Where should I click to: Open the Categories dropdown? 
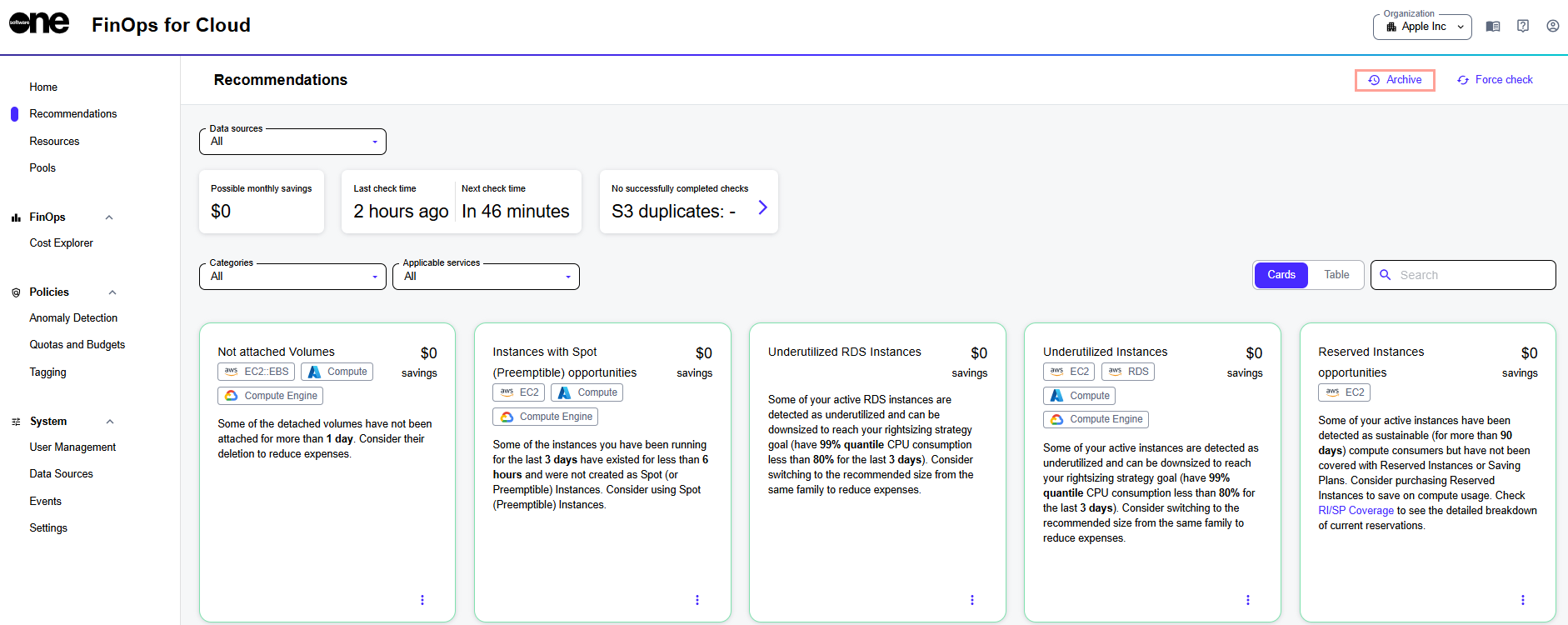point(292,277)
